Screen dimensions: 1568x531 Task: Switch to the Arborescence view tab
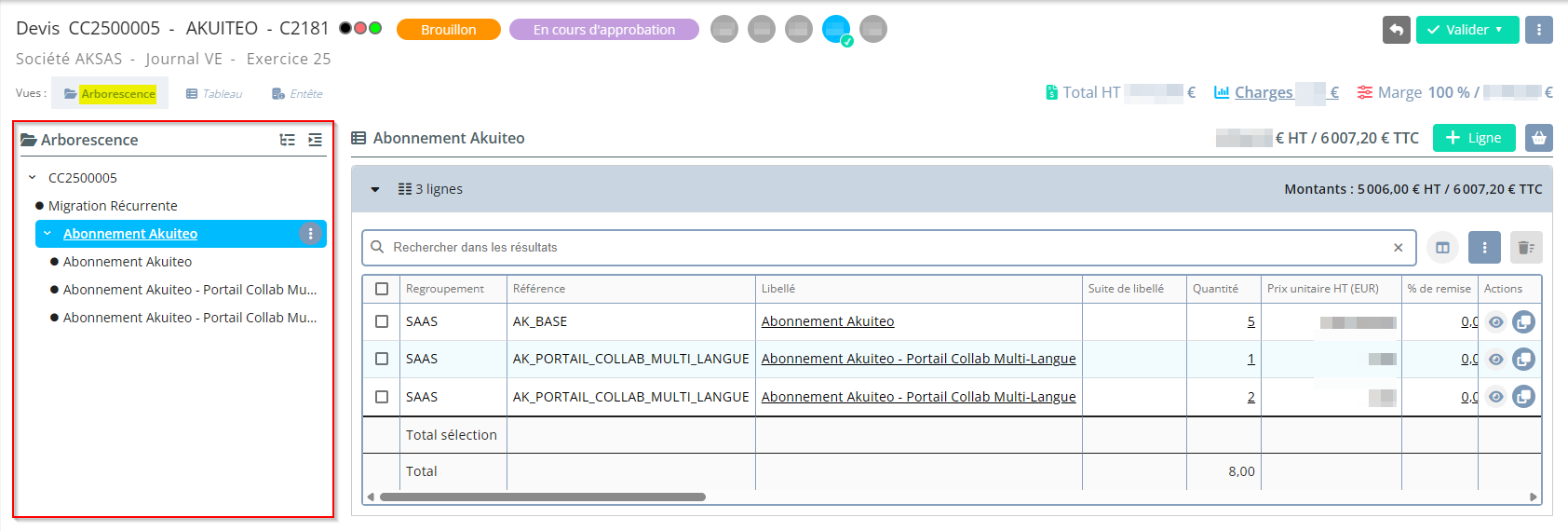pyautogui.click(x=110, y=93)
